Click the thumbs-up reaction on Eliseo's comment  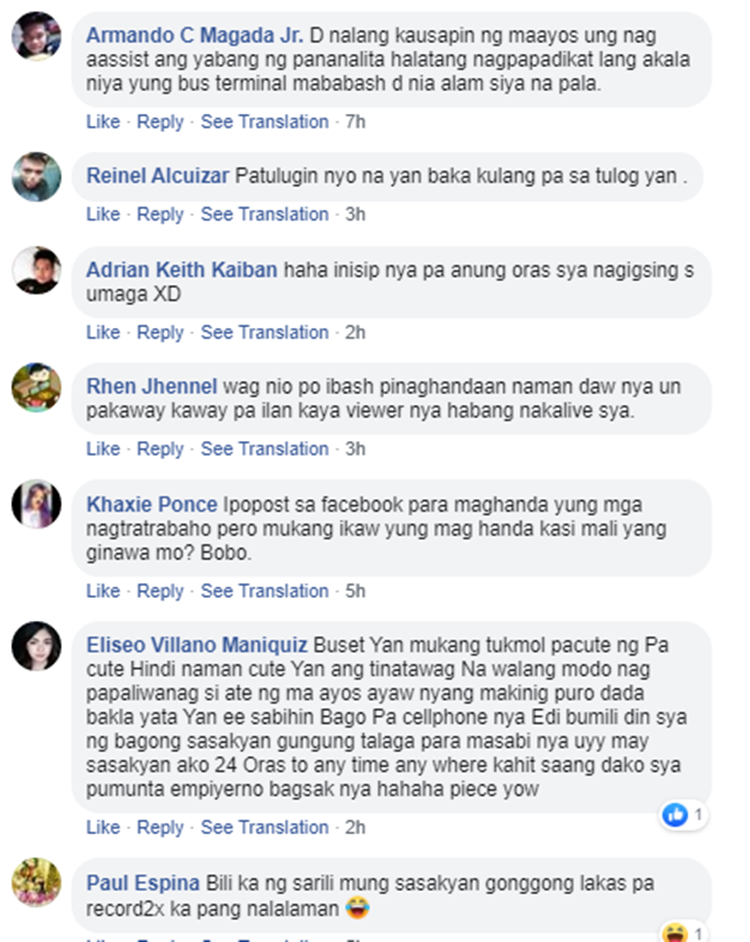tap(675, 815)
